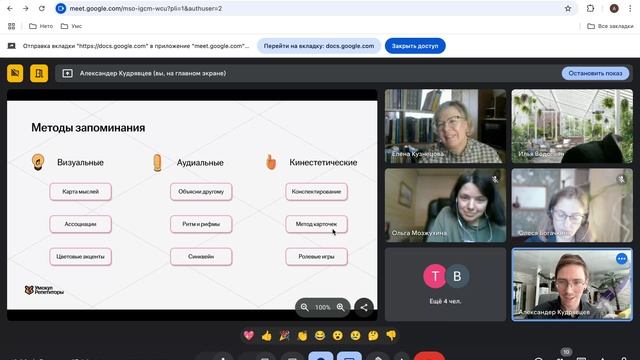
Task: Select Елена Кузнецова video tile
Action: tap(445, 126)
